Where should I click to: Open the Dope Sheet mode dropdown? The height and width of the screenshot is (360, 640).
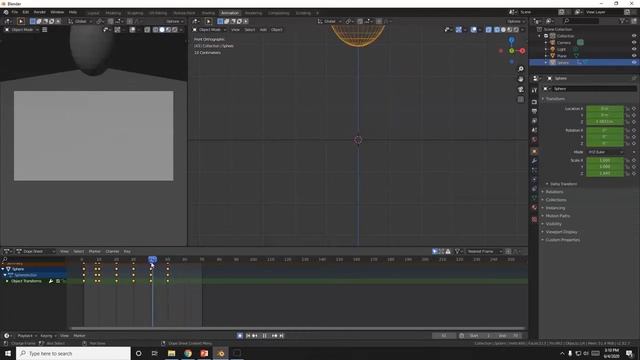pyautogui.click(x=35, y=251)
